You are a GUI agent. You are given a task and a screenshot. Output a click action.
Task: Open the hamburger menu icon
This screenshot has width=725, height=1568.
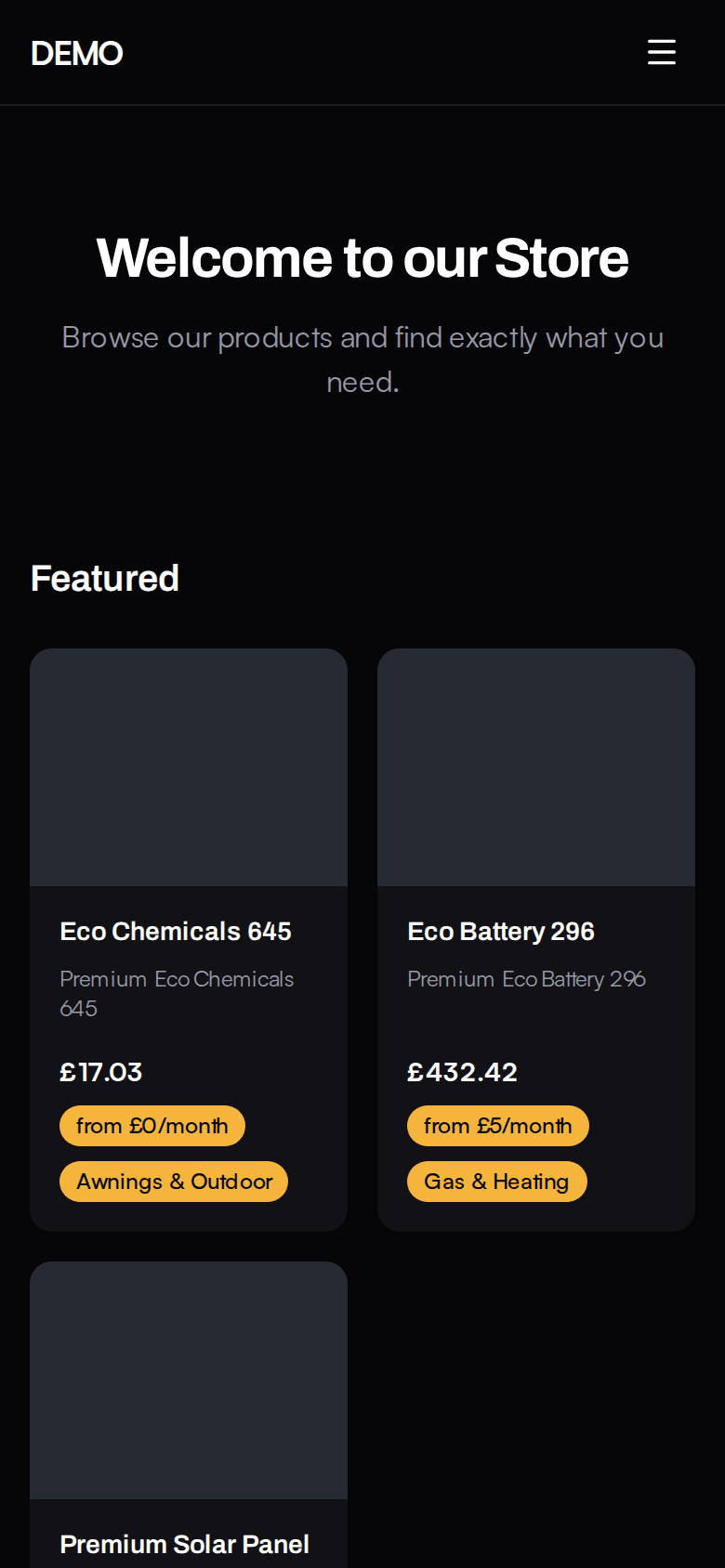(662, 52)
